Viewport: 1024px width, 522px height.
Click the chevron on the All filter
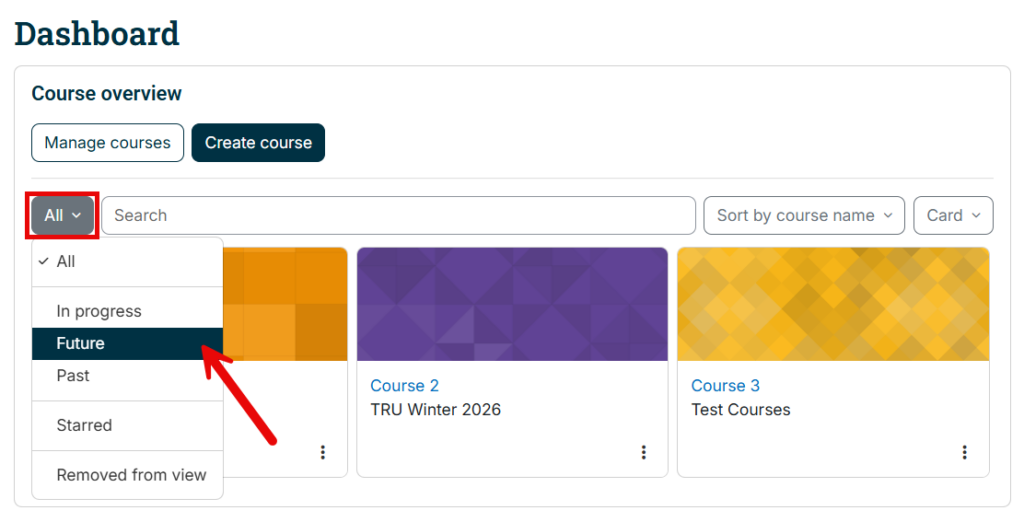(x=76, y=216)
